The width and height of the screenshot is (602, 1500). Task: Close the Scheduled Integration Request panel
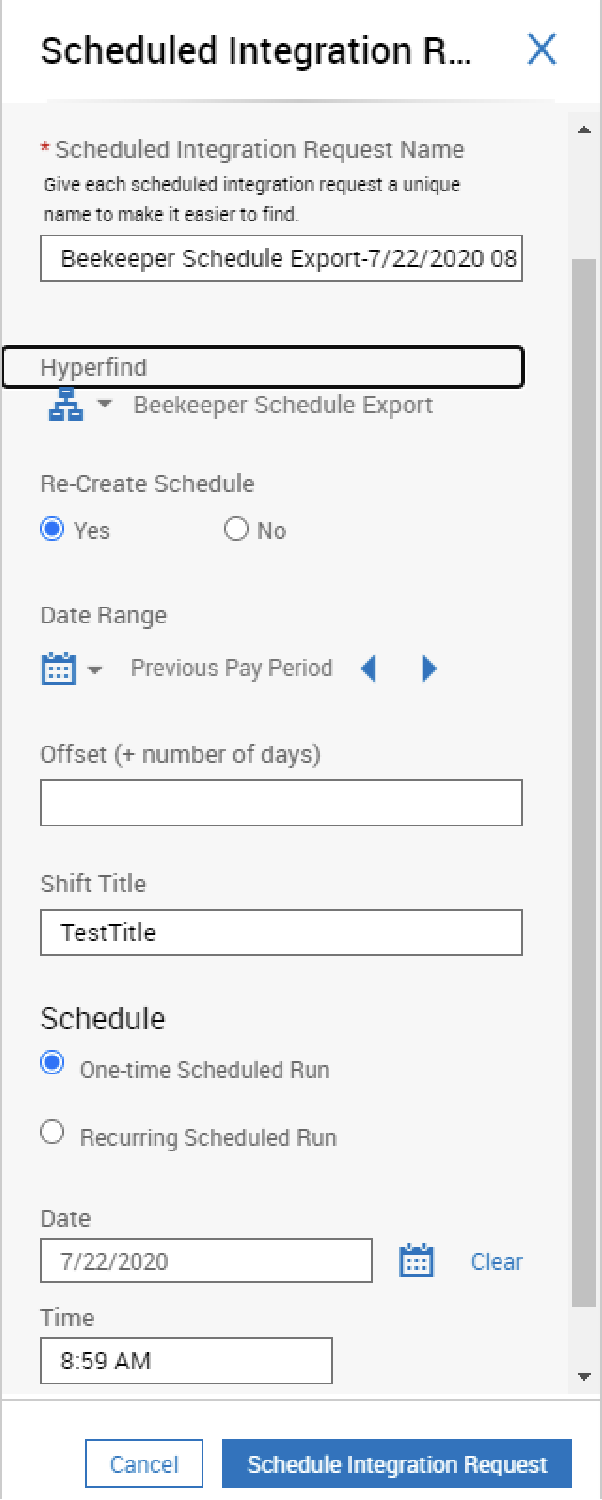(542, 49)
